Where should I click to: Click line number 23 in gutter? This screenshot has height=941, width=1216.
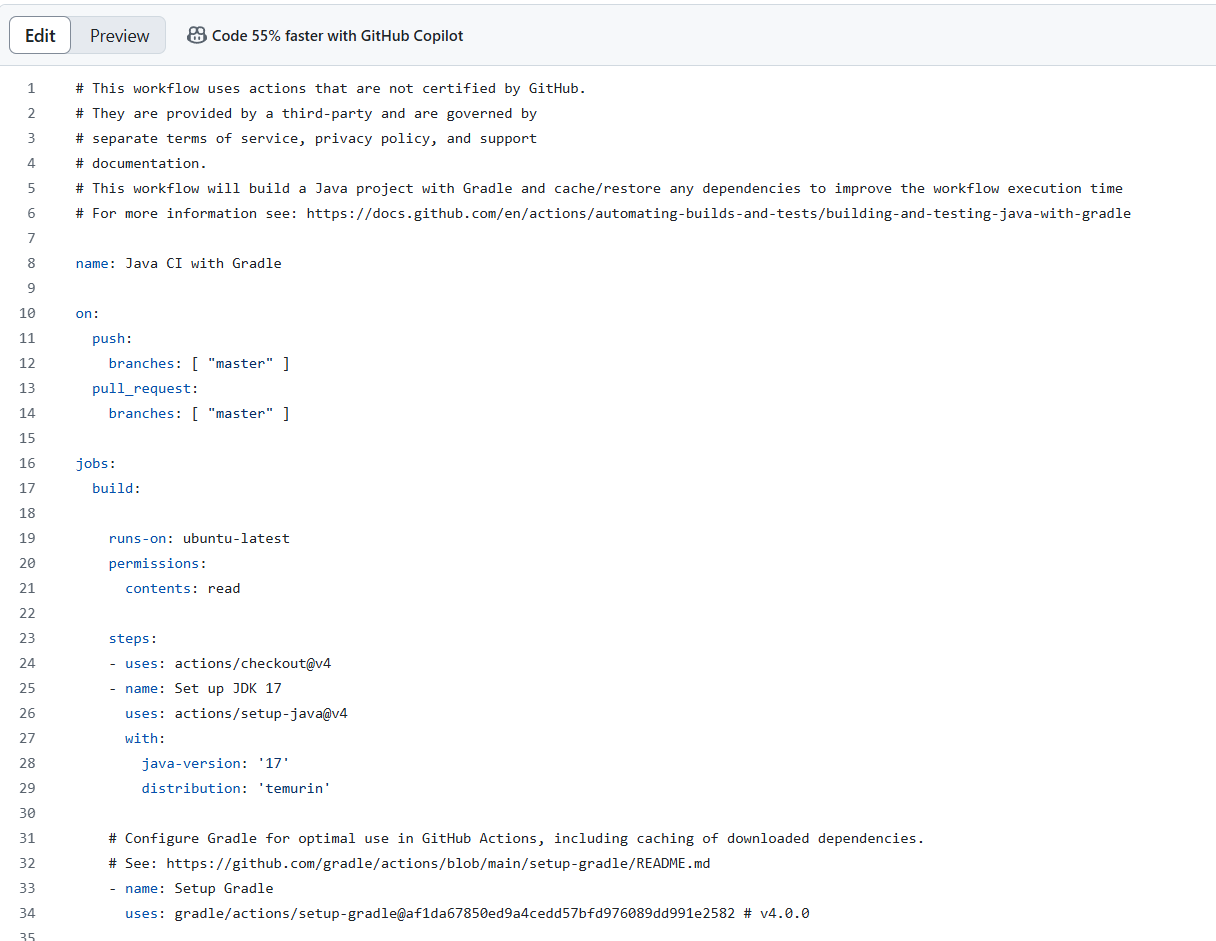(27, 638)
